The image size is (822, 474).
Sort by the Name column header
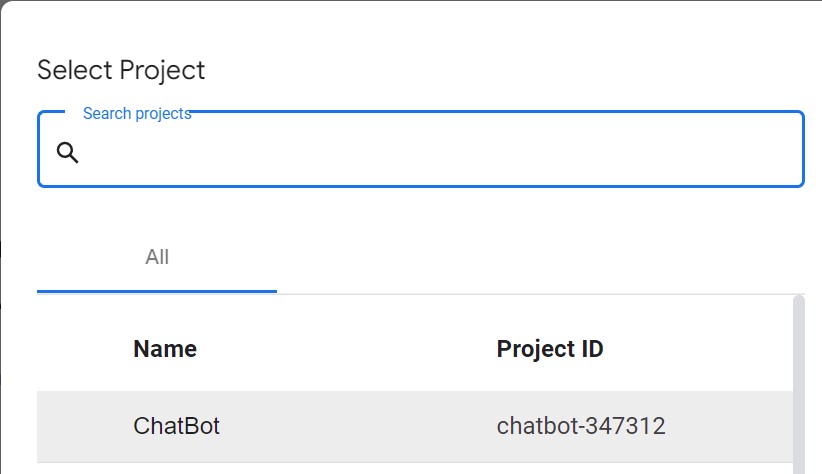point(165,349)
